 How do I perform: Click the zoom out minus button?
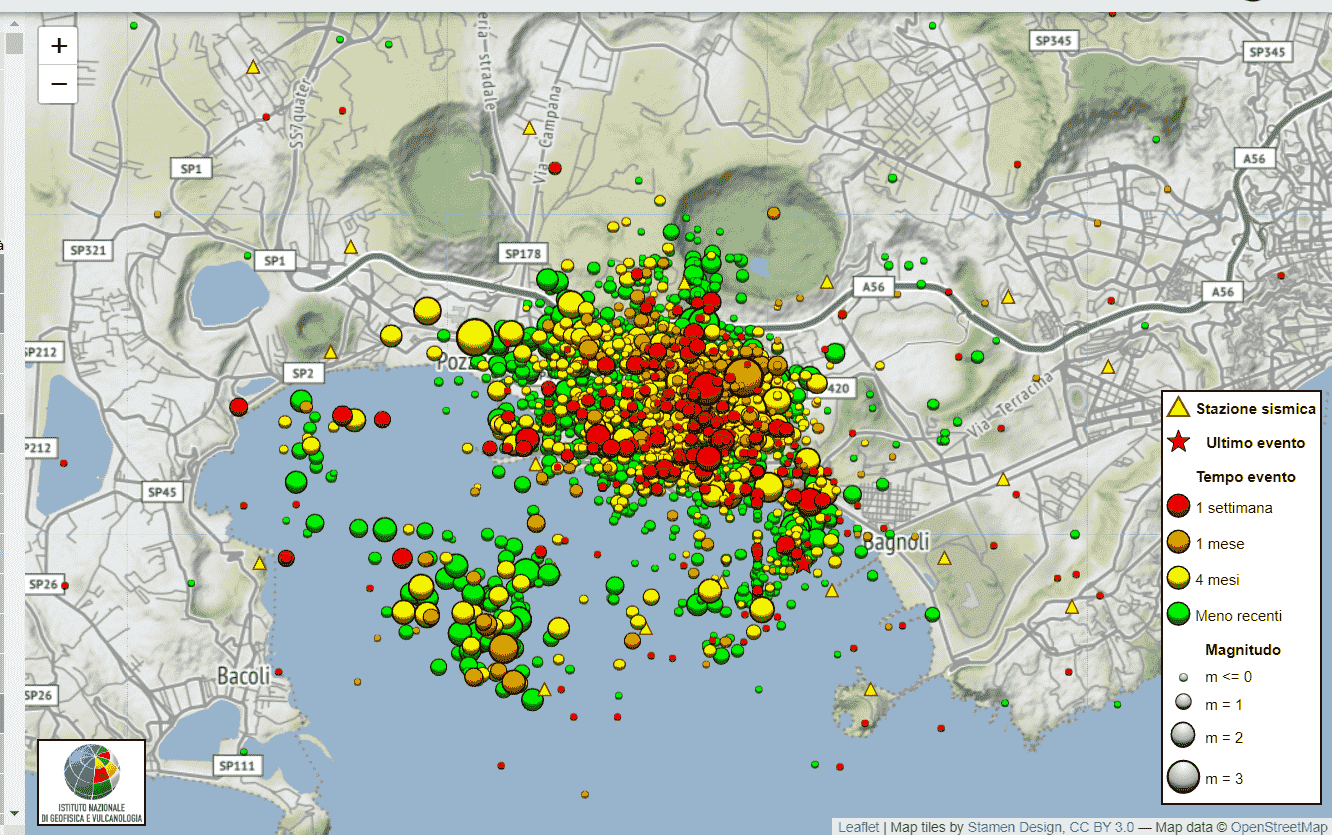pyautogui.click(x=59, y=84)
